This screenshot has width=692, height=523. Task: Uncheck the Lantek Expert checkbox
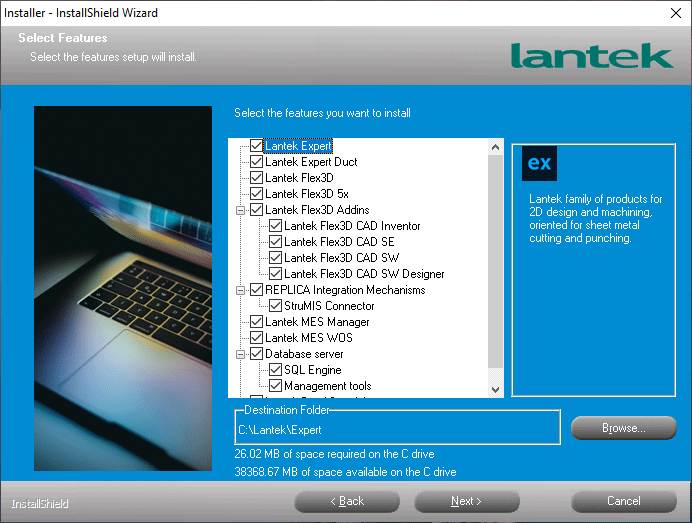pos(256,146)
